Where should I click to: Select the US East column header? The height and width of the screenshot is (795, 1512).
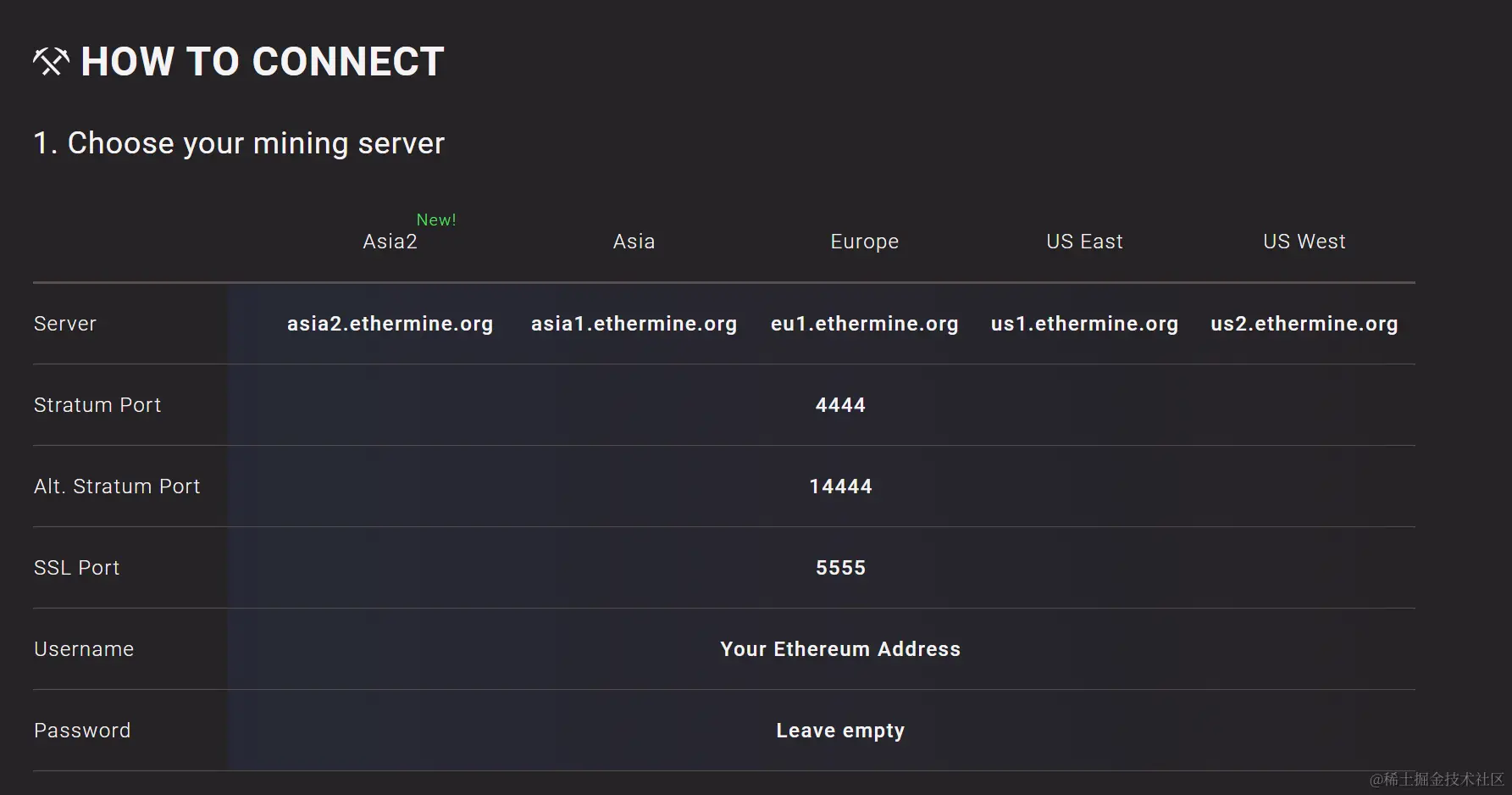(x=1084, y=242)
